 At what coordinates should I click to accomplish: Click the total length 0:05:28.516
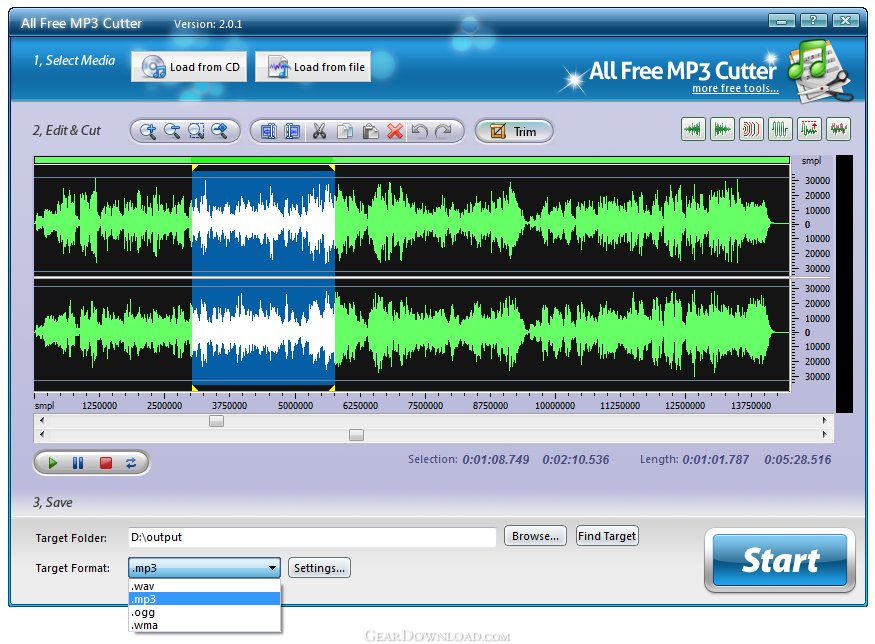pos(797,460)
